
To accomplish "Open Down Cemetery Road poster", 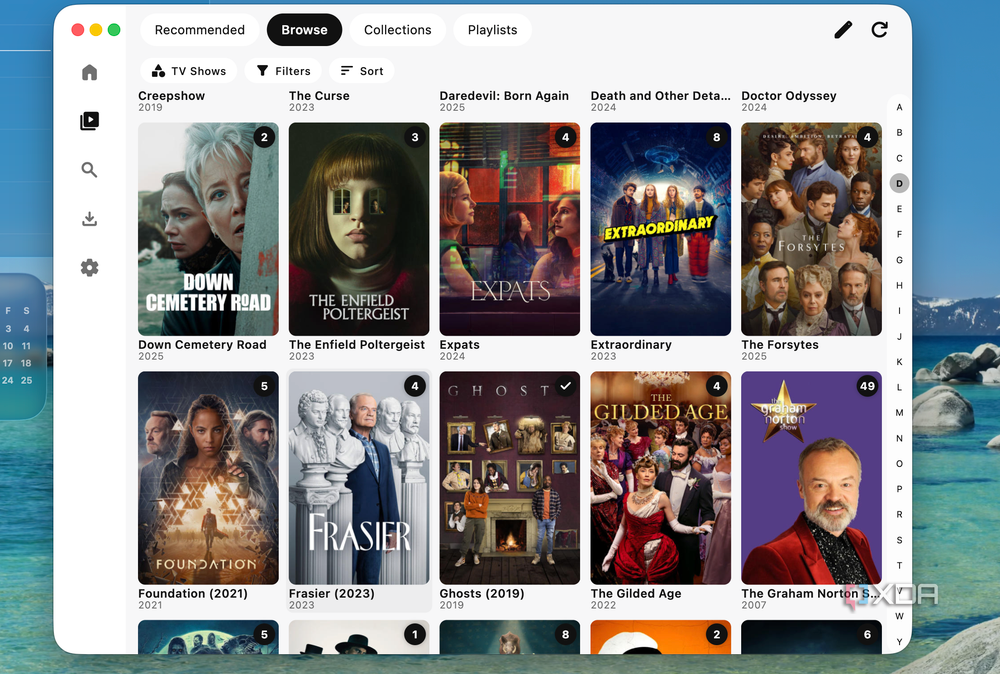I will pos(209,229).
